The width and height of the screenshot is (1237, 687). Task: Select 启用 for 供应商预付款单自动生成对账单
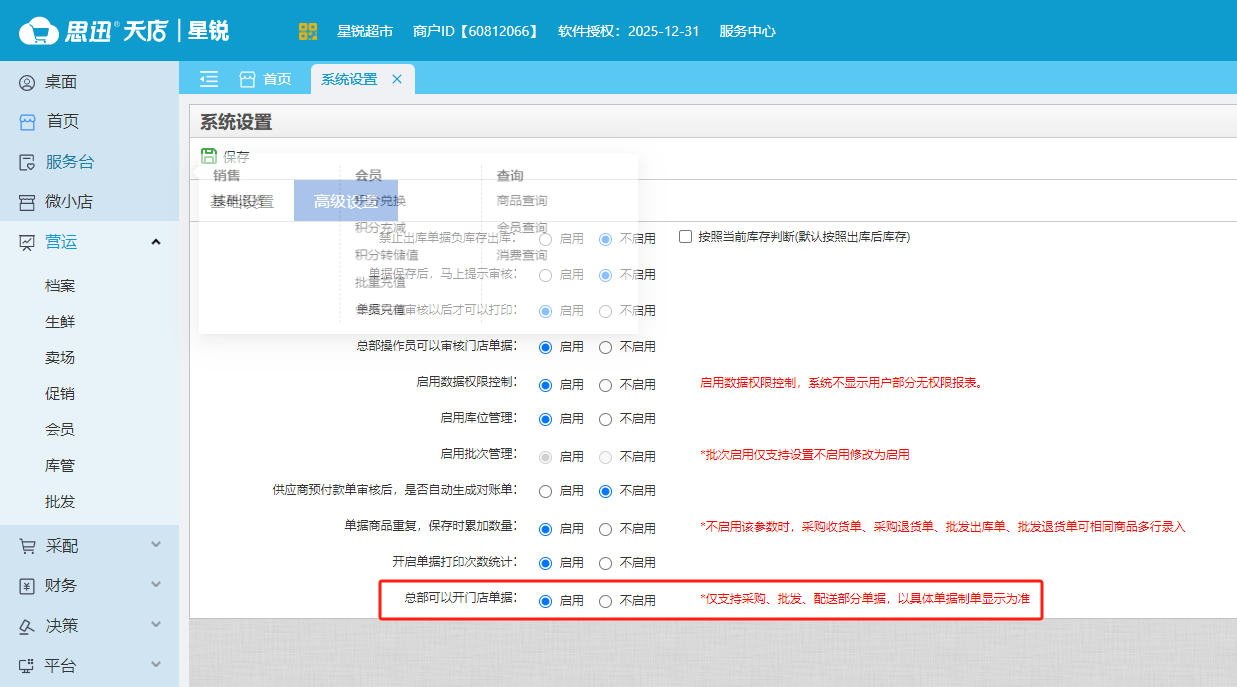[545, 491]
